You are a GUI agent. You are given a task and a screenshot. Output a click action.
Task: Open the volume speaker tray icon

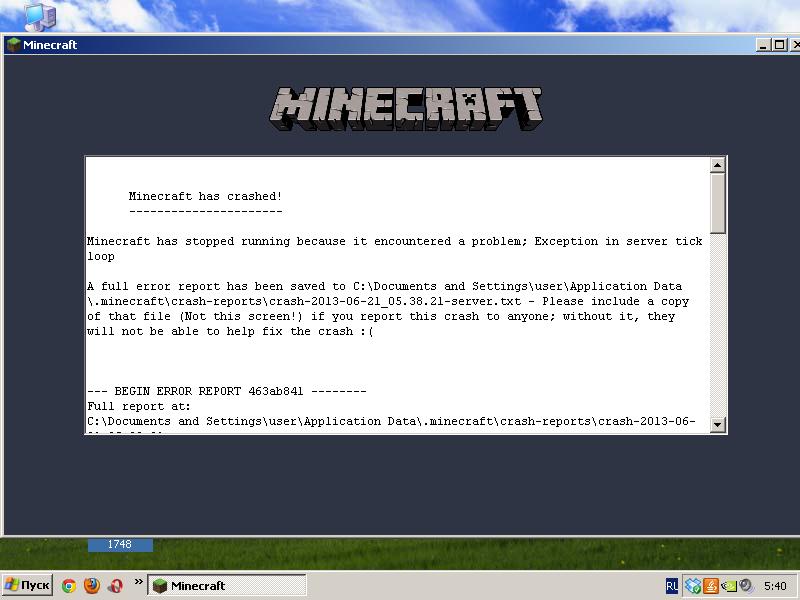point(746,586)
